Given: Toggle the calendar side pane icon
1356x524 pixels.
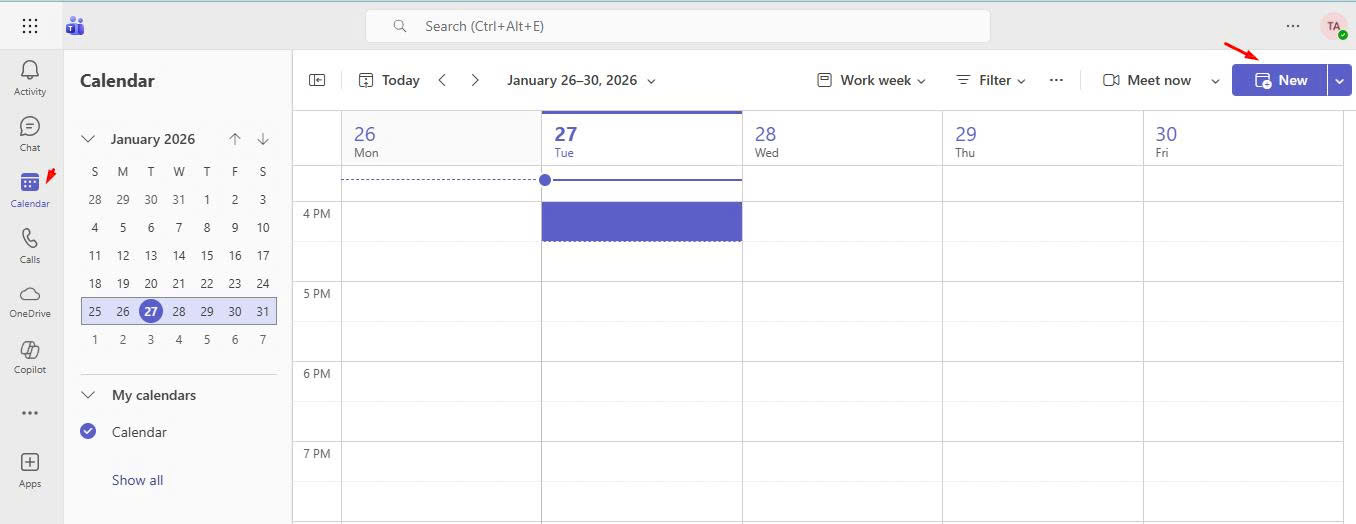Looking at the screenshot, I should [x=317, y=80].
